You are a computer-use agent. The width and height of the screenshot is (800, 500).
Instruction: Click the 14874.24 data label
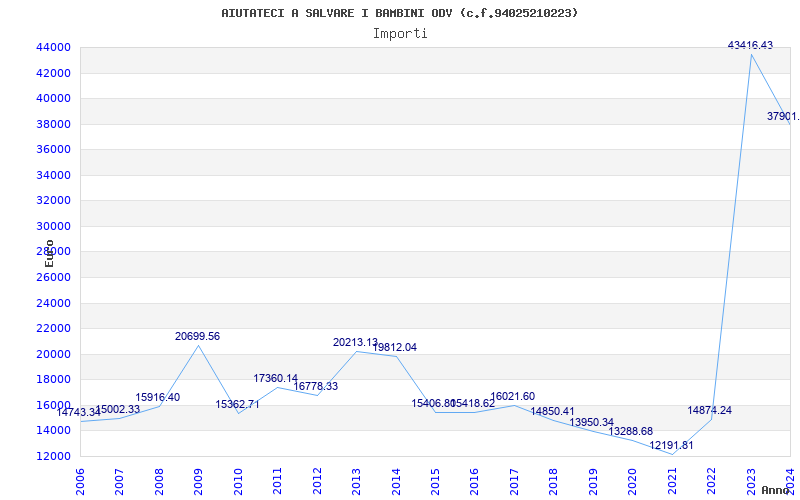[x=710, y=410]
